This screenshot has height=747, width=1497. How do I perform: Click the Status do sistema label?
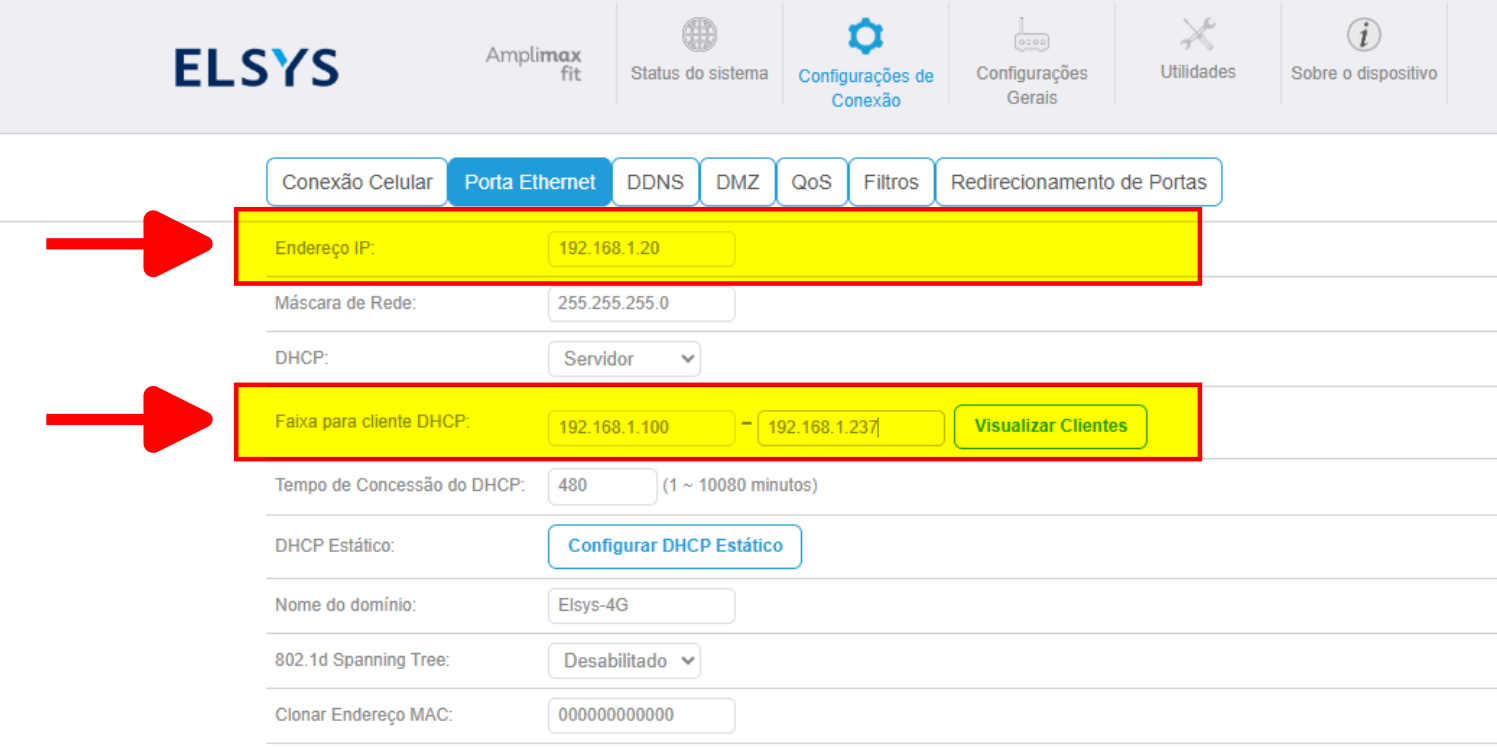699,73
